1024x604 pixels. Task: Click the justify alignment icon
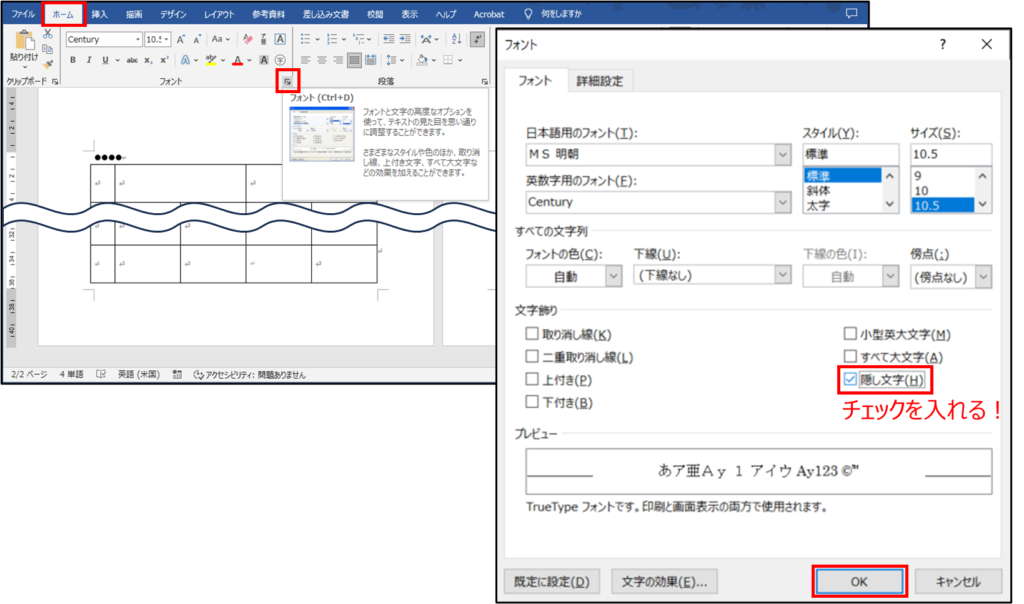click(353, 60)
